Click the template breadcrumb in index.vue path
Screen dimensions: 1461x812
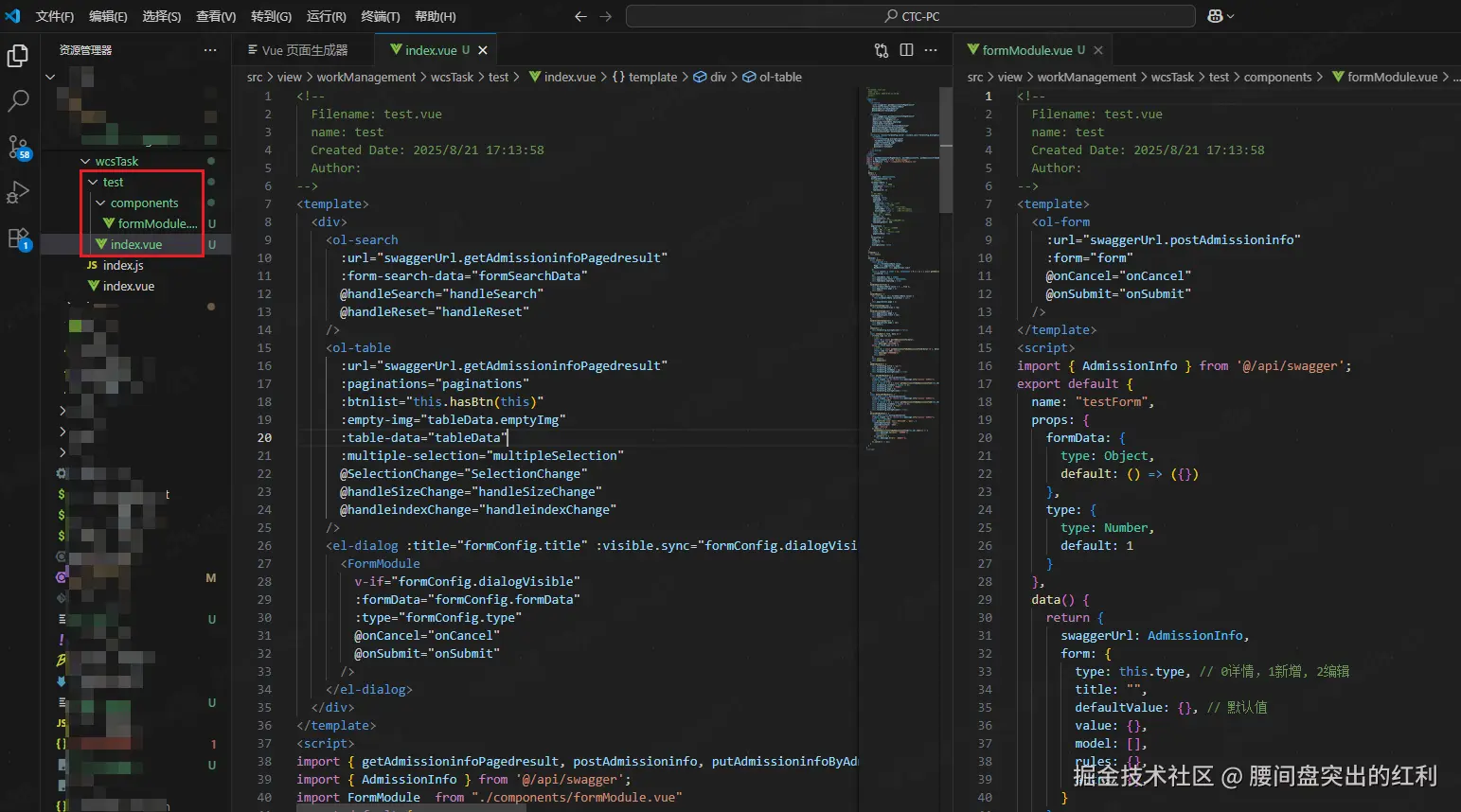[652, 78]
